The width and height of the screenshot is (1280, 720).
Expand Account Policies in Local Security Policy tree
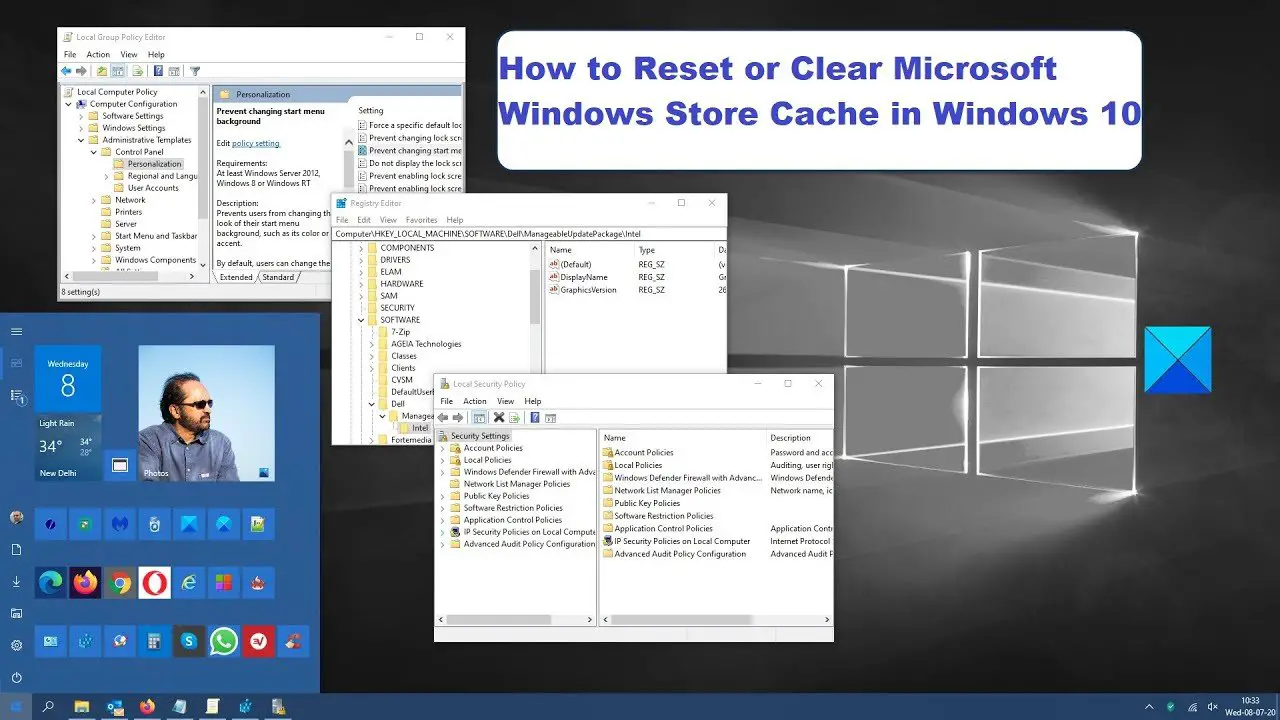pyautogui.click(x=442, y=448)
